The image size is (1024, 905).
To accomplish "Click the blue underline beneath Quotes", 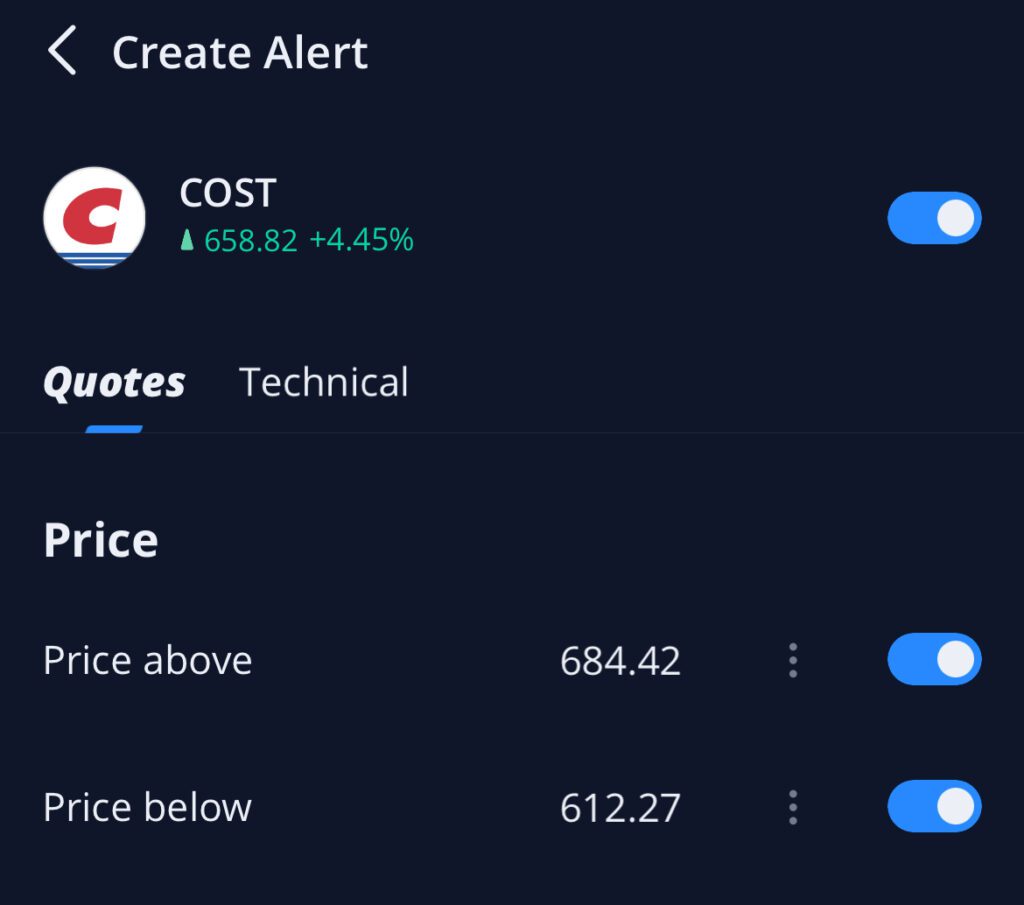I will click(114, 429).
